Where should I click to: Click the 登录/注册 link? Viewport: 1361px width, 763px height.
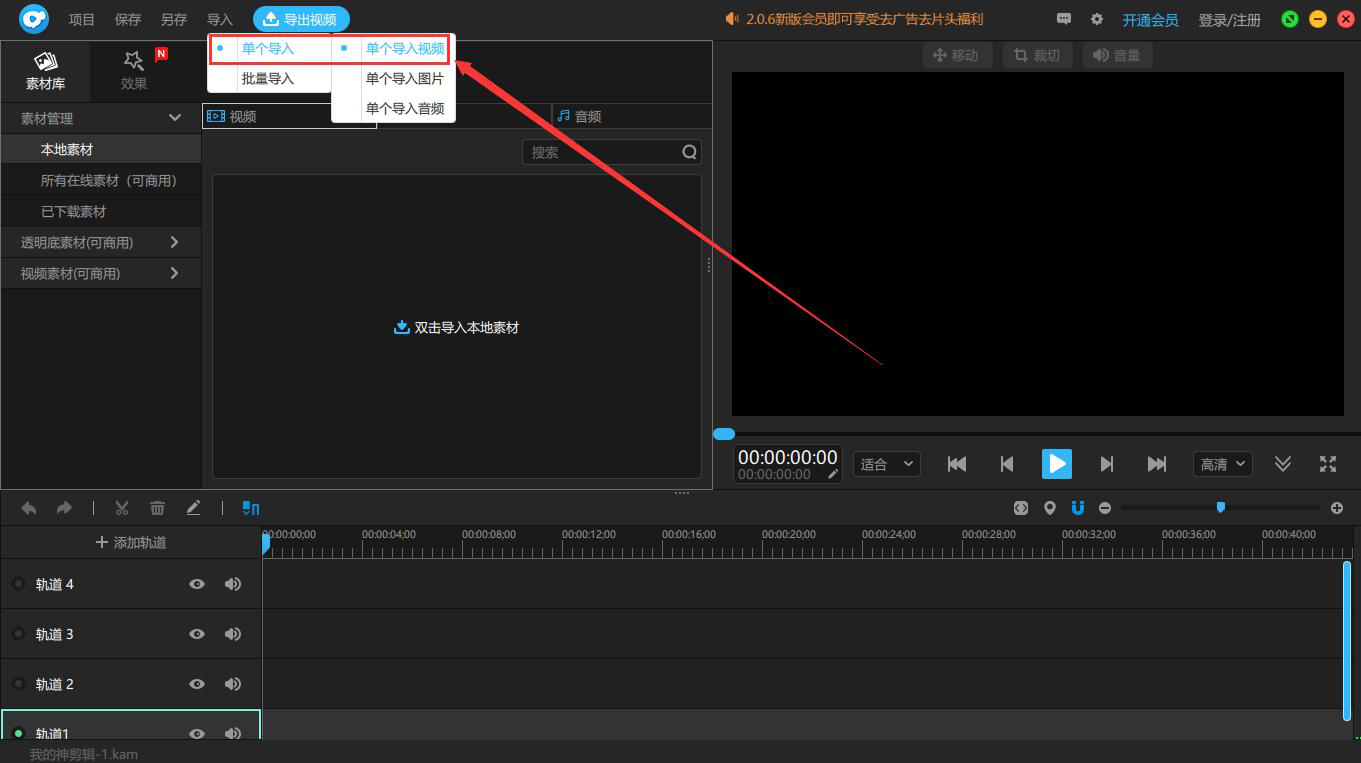[x=1230, y=20]
